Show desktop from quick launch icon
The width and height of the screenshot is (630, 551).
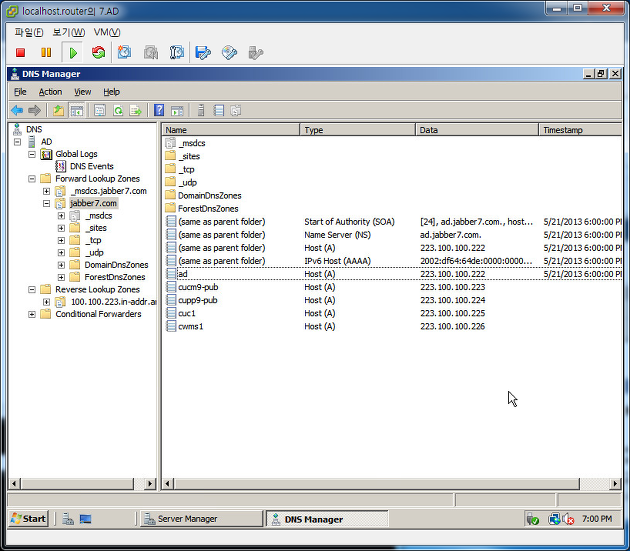[85, 519]
